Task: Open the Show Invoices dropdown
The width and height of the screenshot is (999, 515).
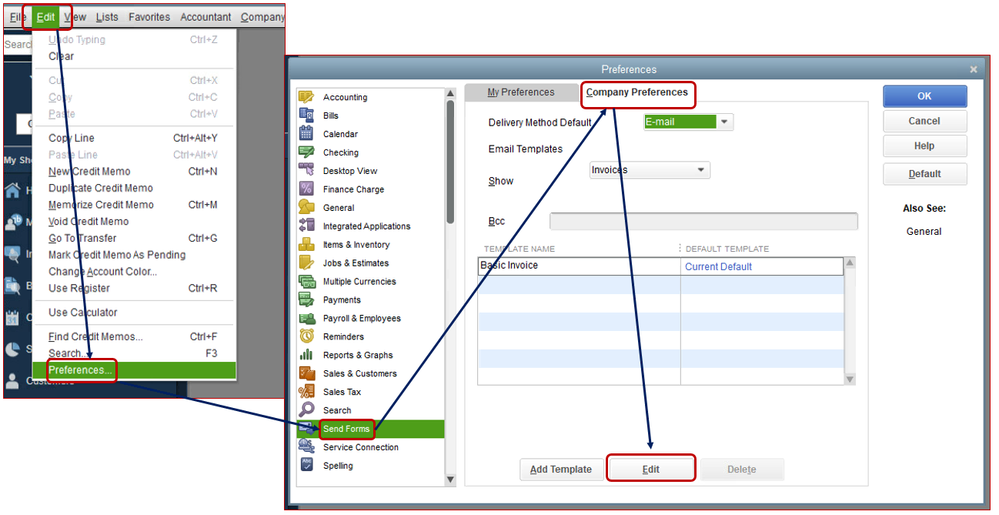Action: tap(701, 170)
